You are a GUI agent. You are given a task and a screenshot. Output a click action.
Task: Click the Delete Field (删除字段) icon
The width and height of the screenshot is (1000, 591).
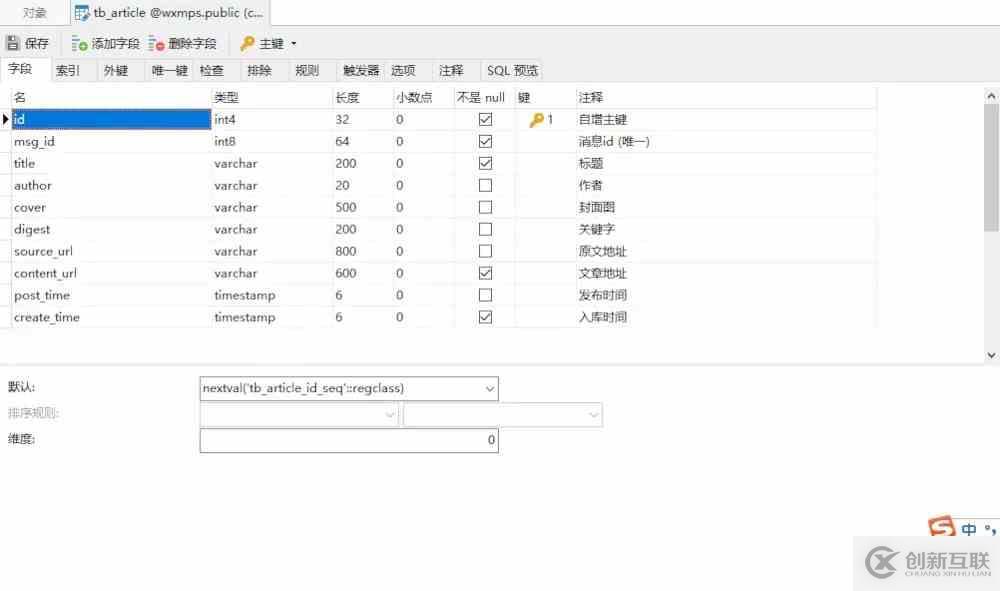click(x=157, y=43)
